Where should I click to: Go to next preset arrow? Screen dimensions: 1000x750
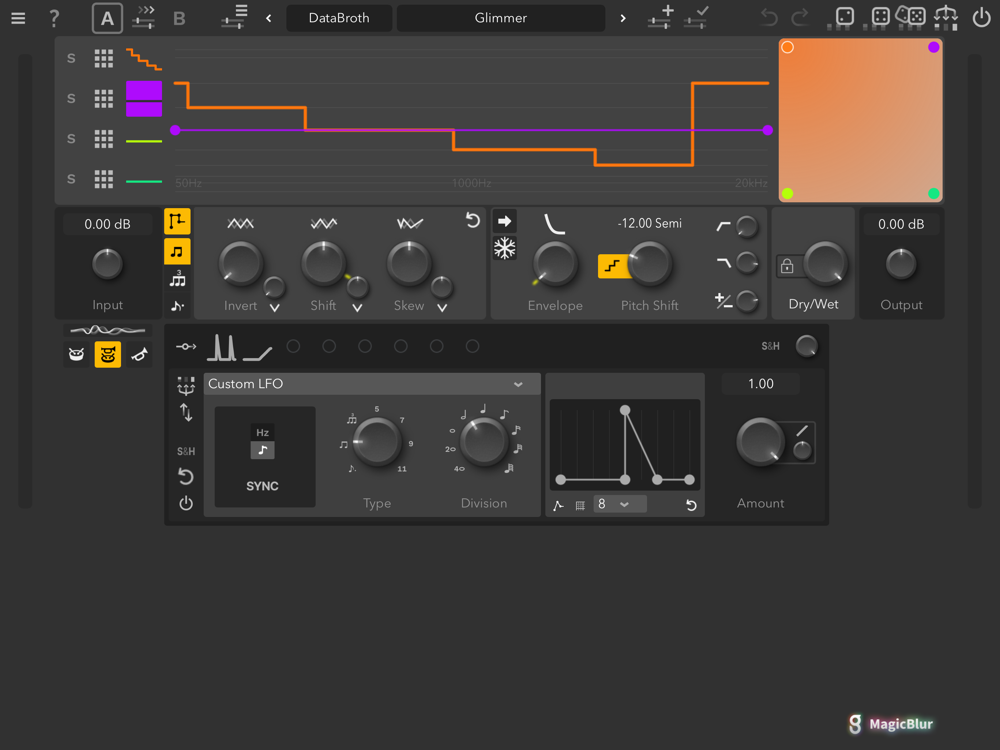(623, 18)
